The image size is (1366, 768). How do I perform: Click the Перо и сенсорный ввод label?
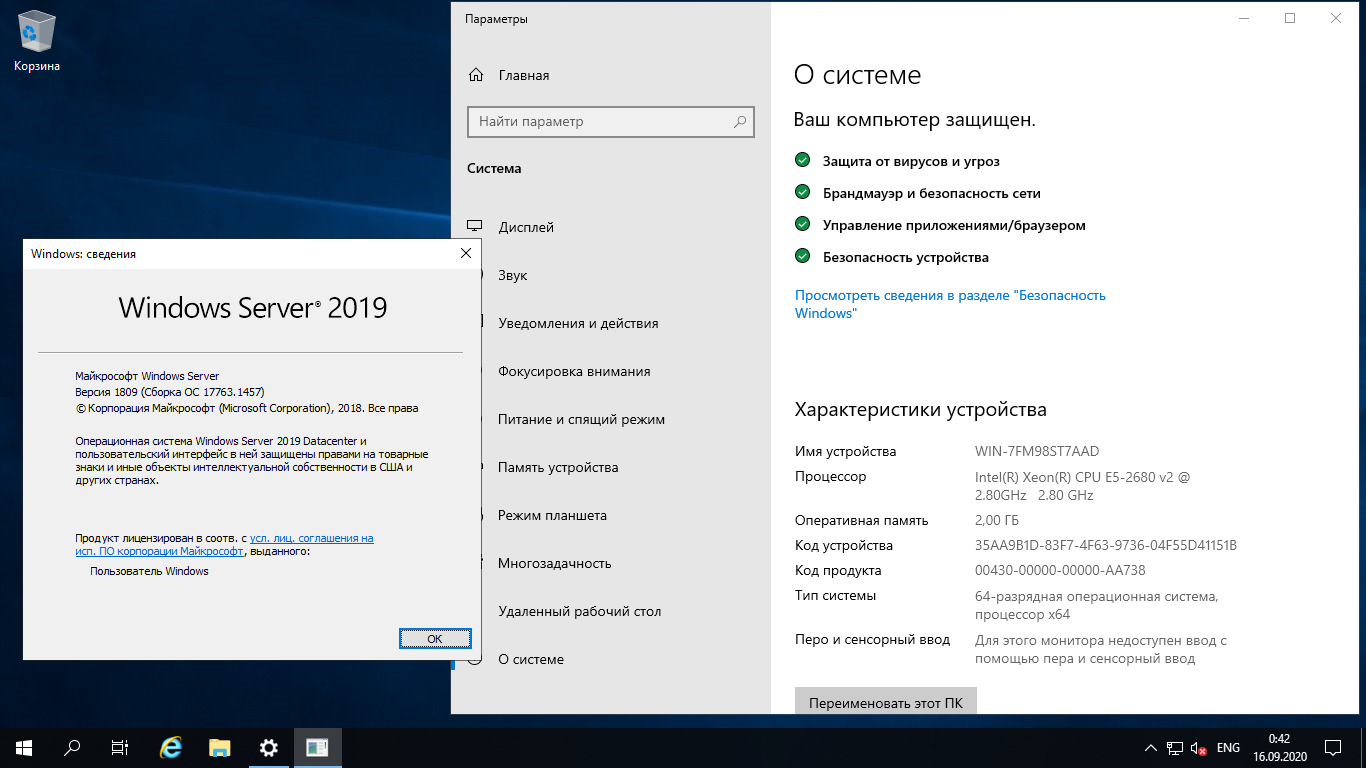point(873,640)
